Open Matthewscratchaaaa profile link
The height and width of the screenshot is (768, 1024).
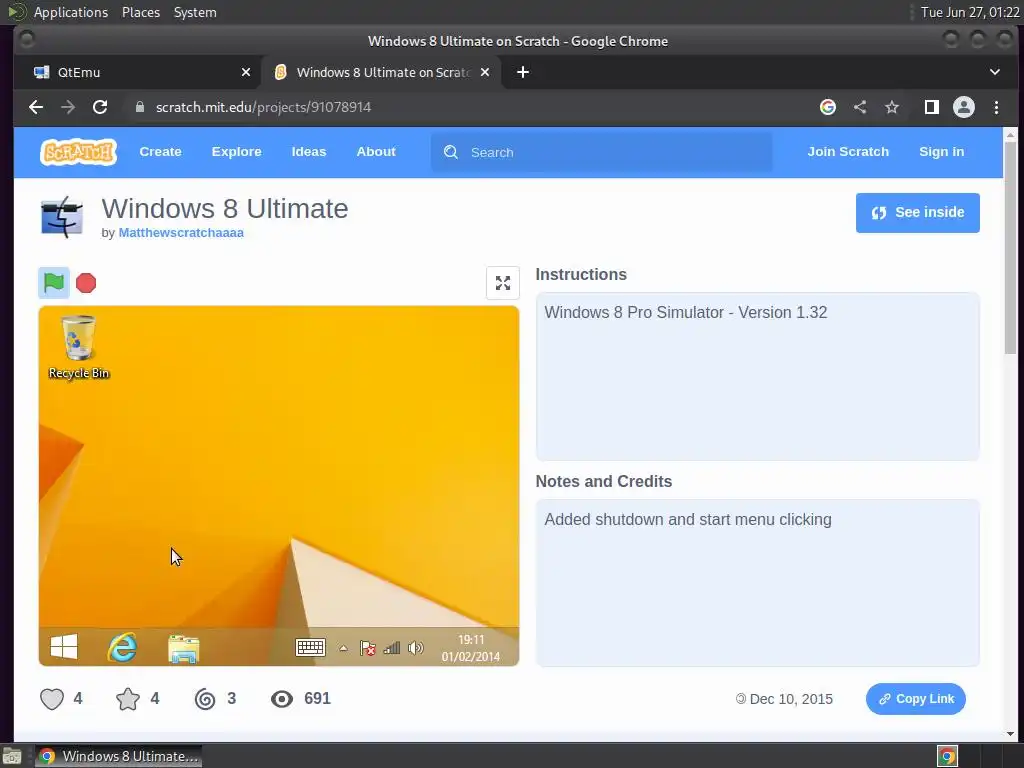pyautogui.click(x=181, y=232)
